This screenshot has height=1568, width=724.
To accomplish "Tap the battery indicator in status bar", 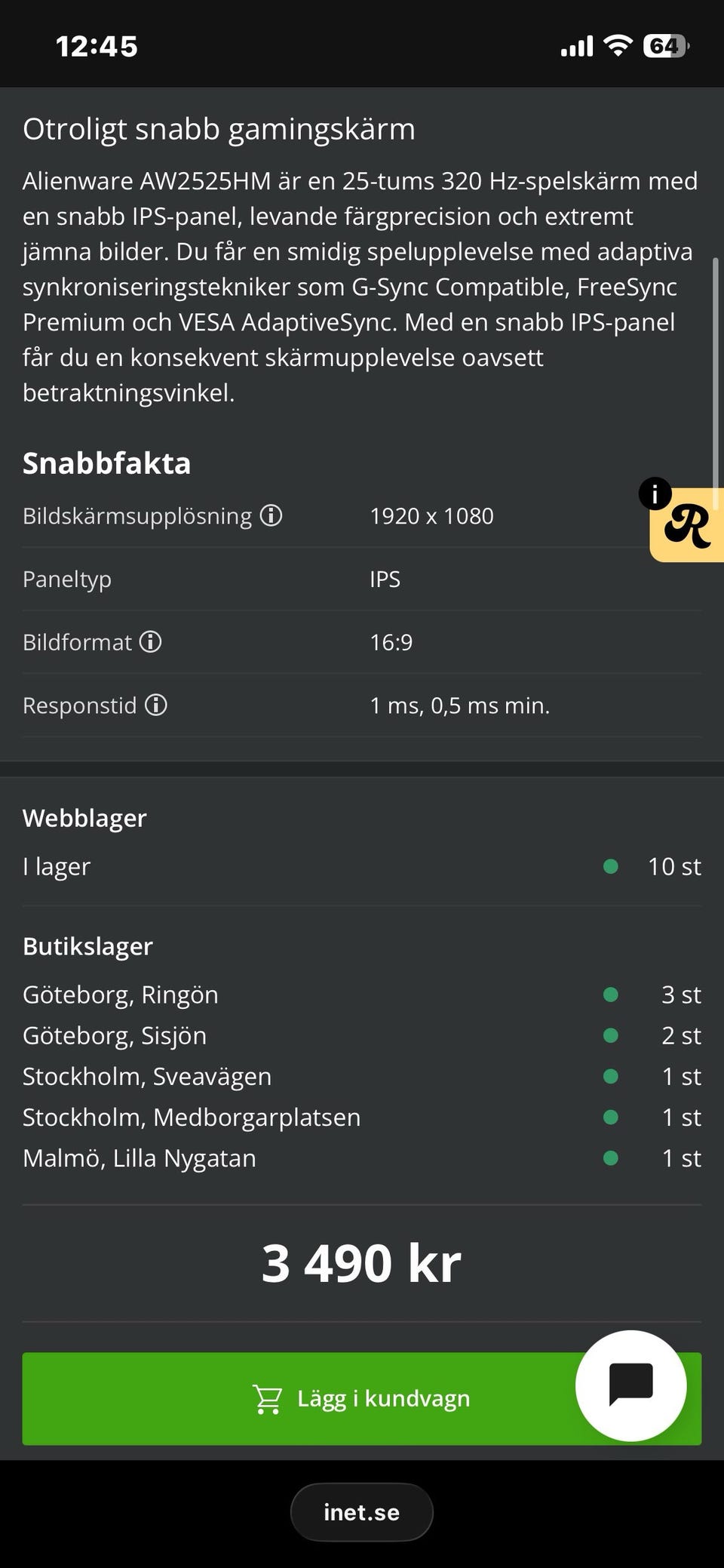I will [x=665, y=46].
